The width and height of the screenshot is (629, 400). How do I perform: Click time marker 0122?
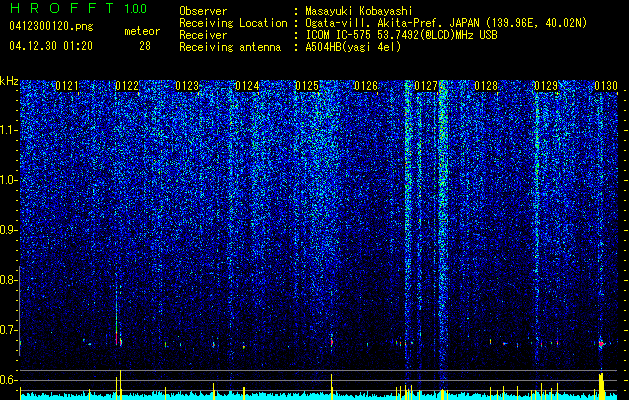pos(127,85)
